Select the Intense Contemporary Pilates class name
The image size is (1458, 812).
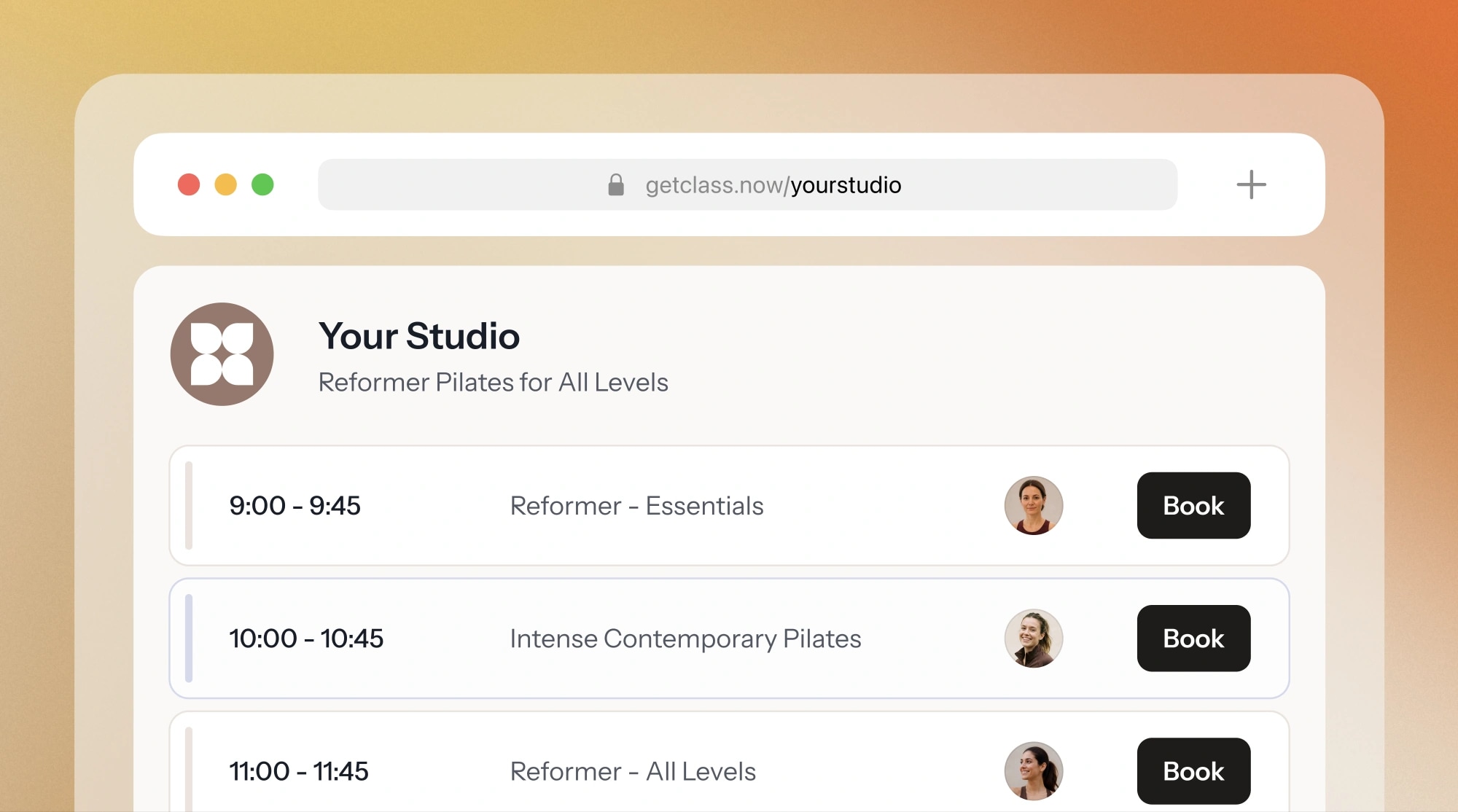tap(685, 639)
